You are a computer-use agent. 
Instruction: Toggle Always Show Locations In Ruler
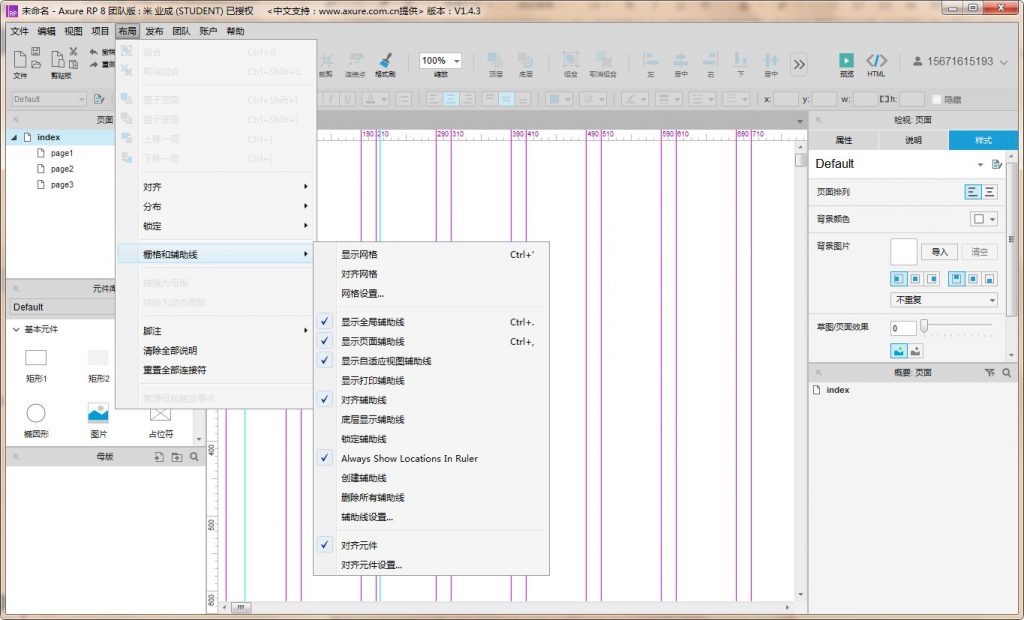tap(409, 458)
